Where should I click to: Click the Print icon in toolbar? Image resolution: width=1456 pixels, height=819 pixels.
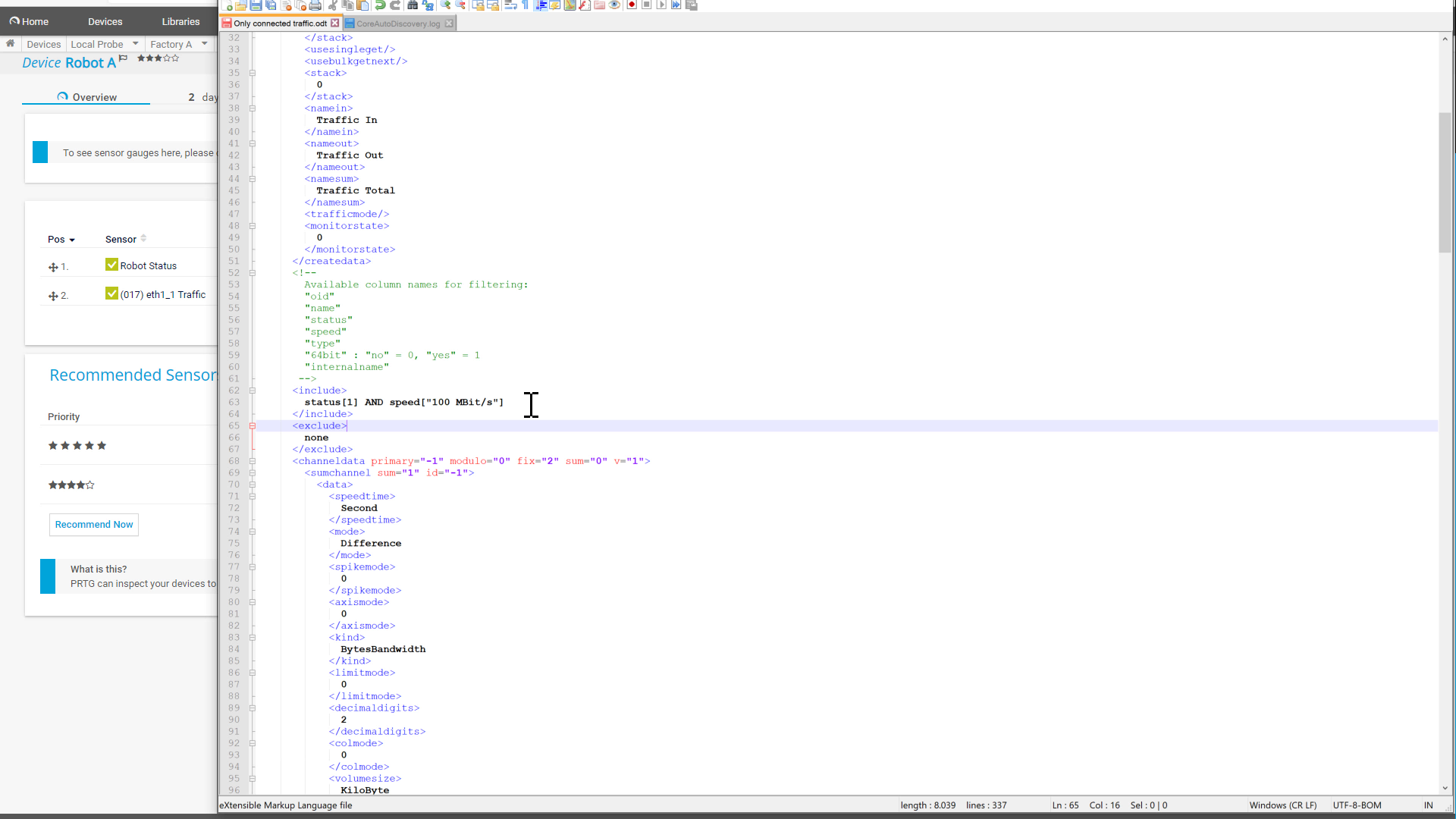pos(315,5)
